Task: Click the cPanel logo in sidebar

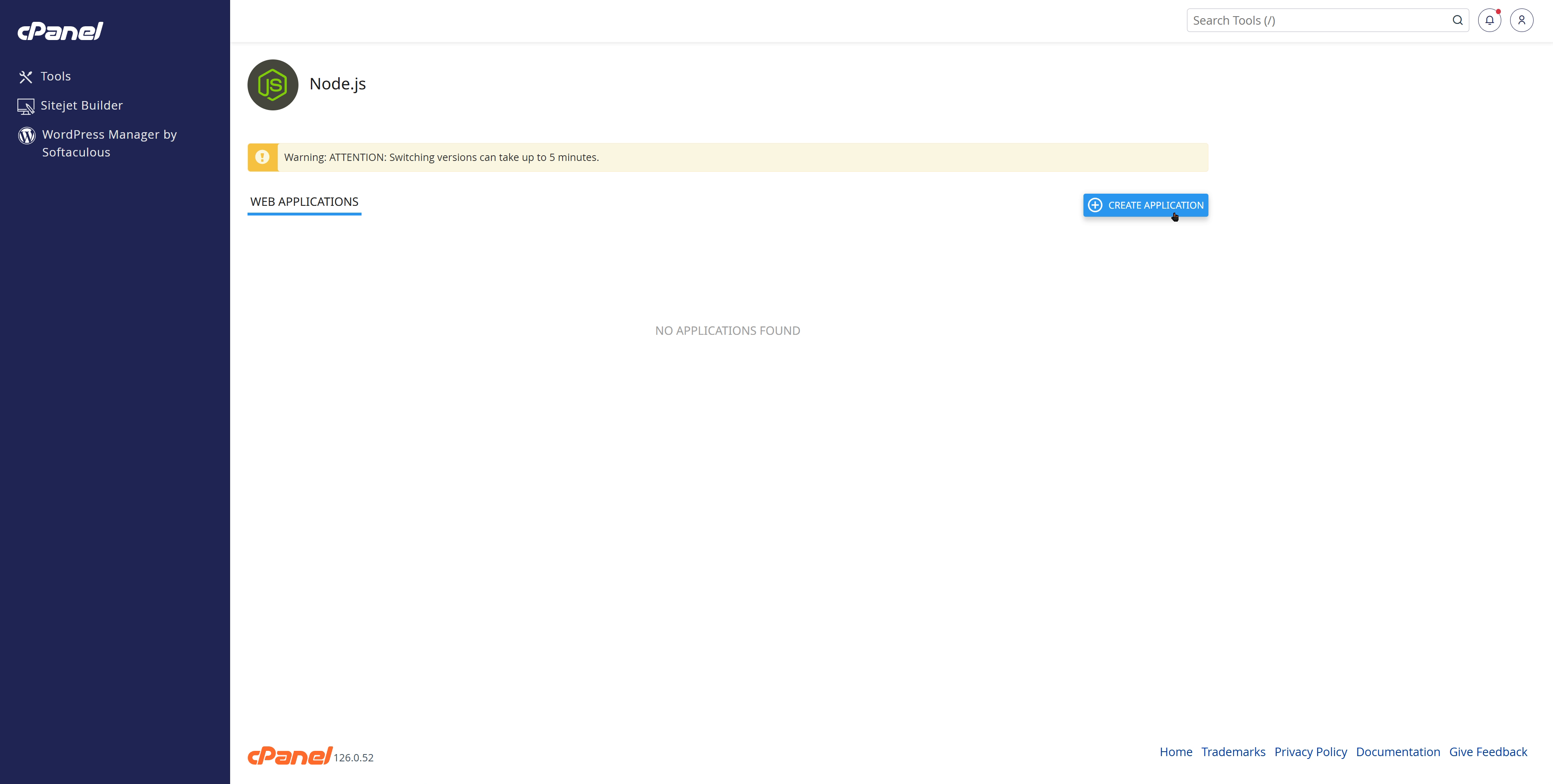Action: click(x=60, y=31)
